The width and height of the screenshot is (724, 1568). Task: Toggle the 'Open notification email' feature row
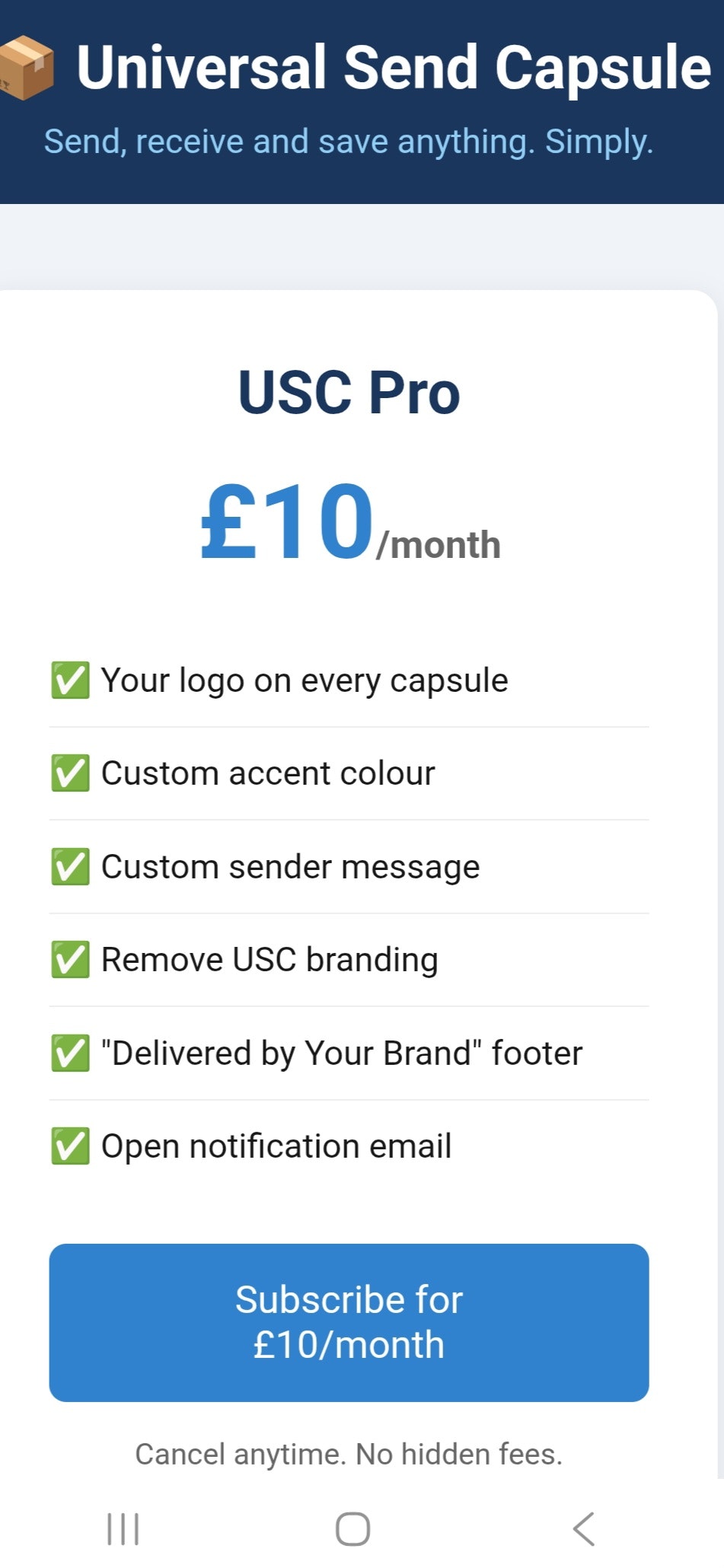(x=347, y=1145)
